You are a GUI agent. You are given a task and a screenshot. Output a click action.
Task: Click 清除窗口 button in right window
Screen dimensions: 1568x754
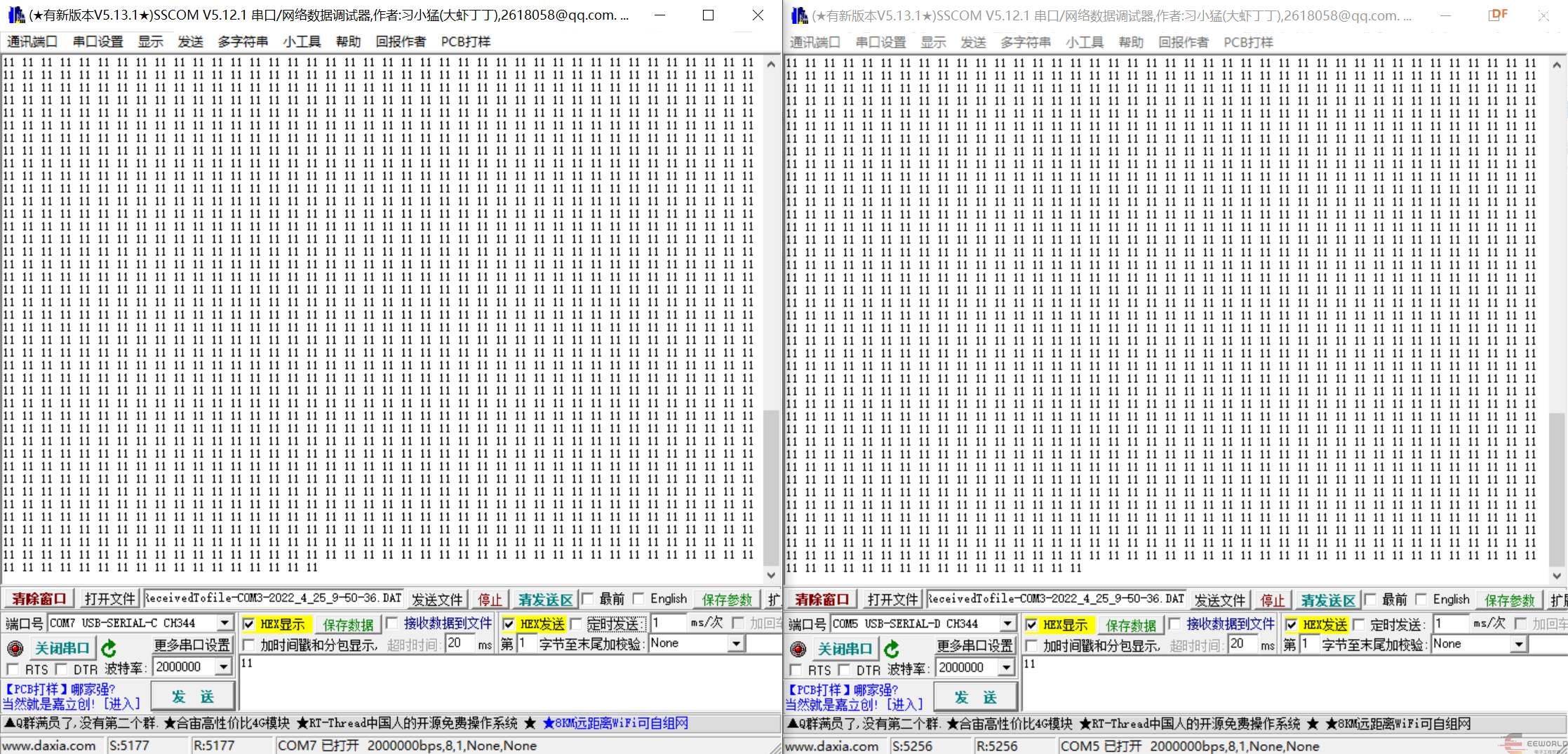[822, 600]
